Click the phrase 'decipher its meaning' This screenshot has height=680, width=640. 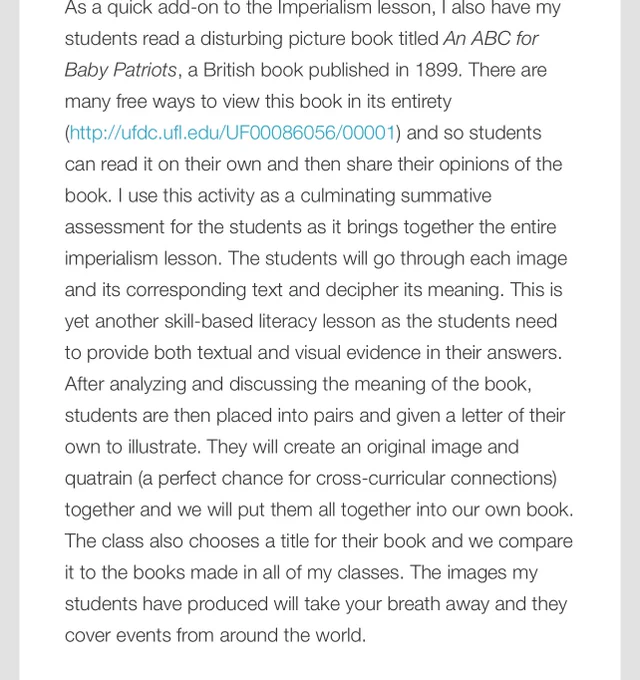tap(415, 290)
